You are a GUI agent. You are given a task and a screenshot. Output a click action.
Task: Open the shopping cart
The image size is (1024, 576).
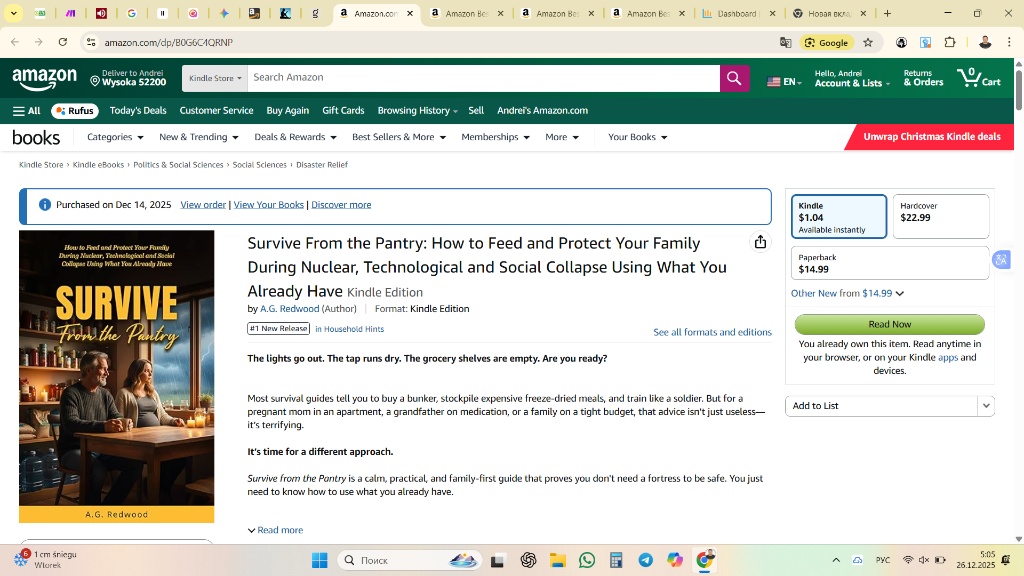[978, 78]
